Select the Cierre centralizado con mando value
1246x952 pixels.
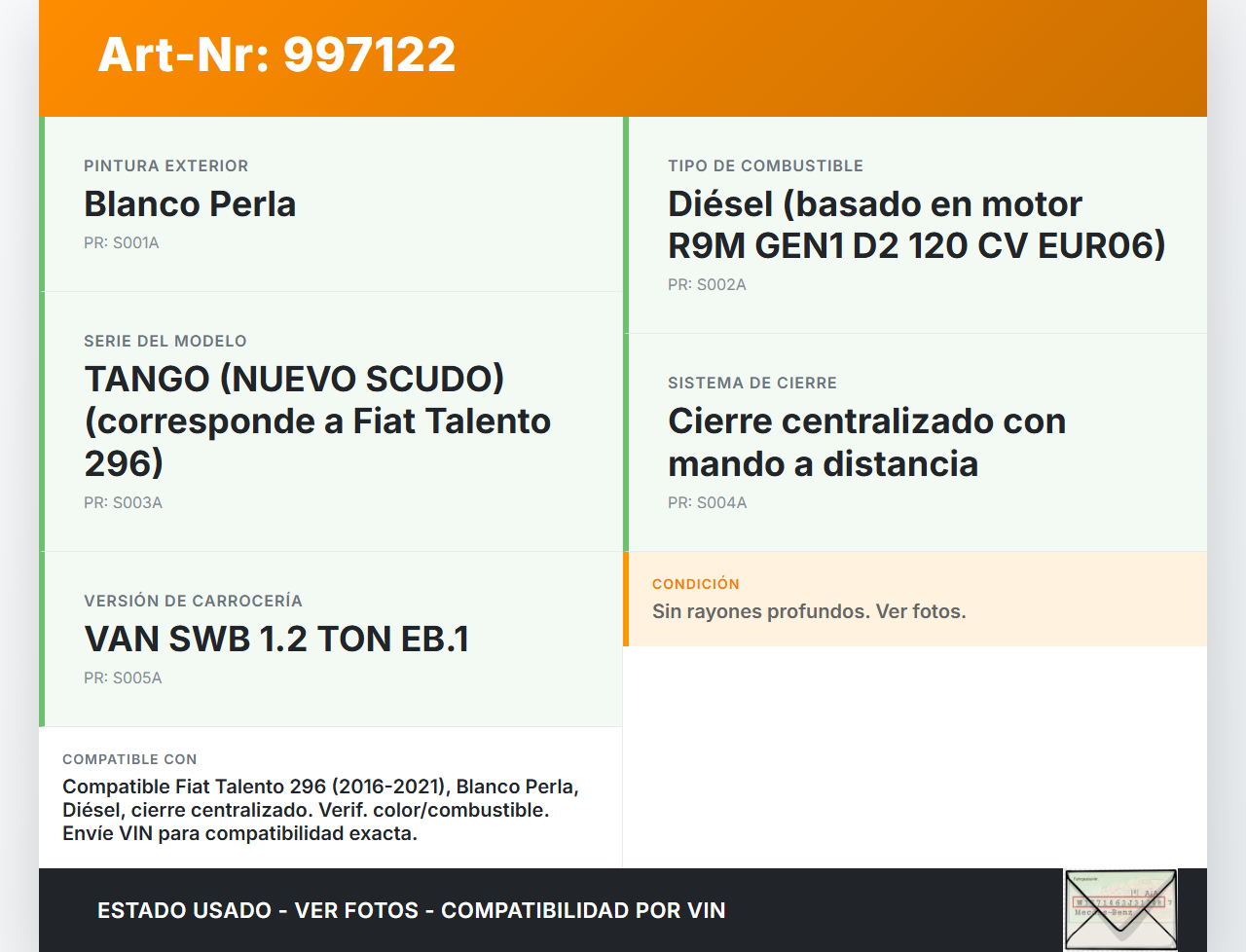[x=866, y=442]
